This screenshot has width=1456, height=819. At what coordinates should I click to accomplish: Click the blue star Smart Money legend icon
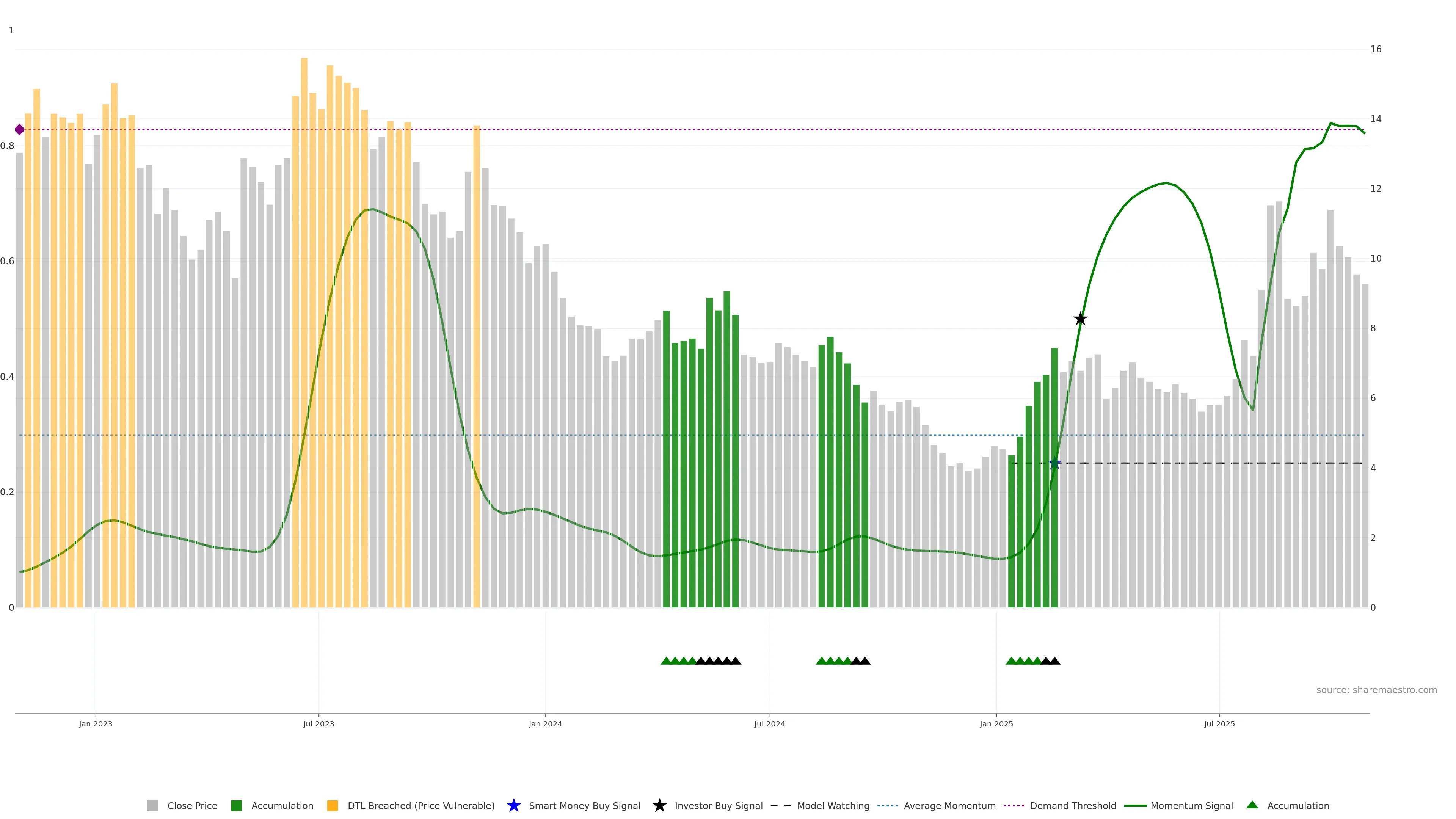pos(513,805)
